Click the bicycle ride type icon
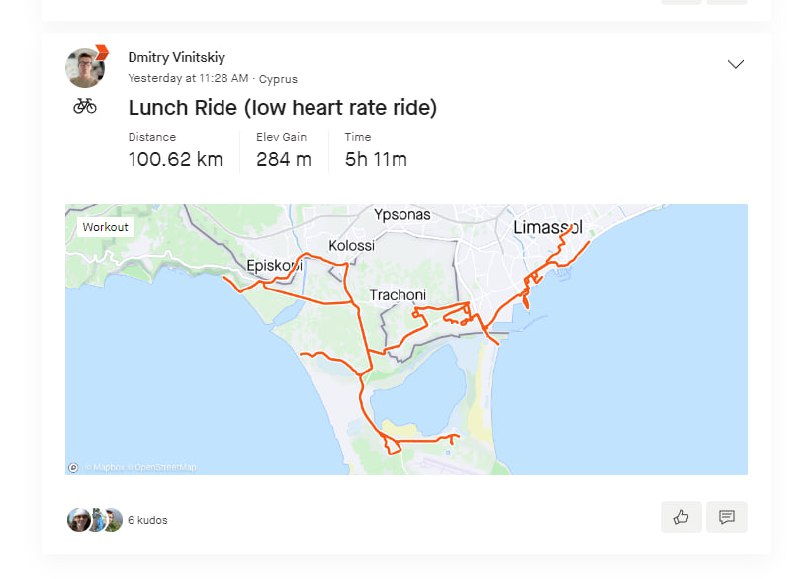The image size is (800, 579). [x=85, y=105]
